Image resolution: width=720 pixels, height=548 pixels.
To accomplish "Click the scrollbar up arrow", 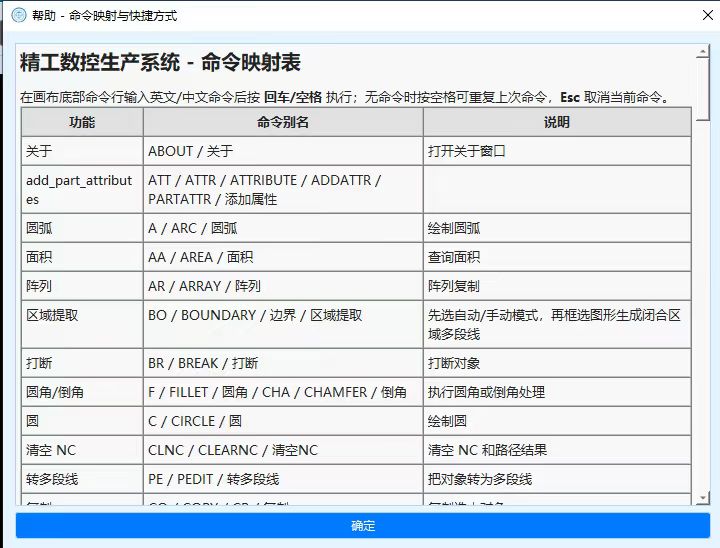I will point(703,51).
